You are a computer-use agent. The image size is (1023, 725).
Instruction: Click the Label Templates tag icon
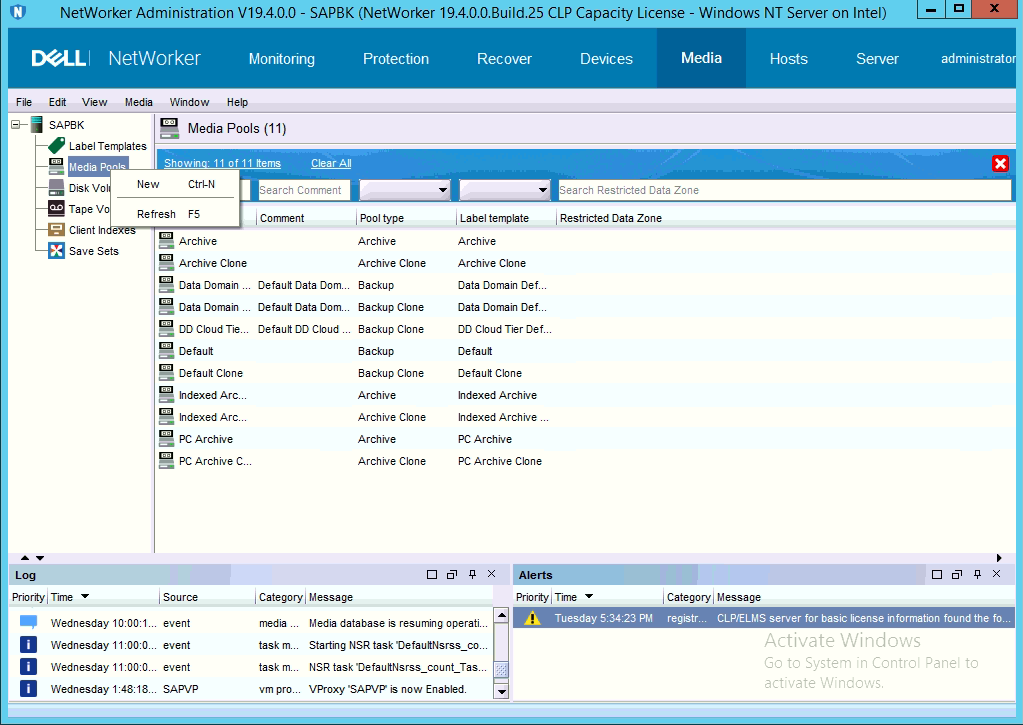click(x=56, y=146)
